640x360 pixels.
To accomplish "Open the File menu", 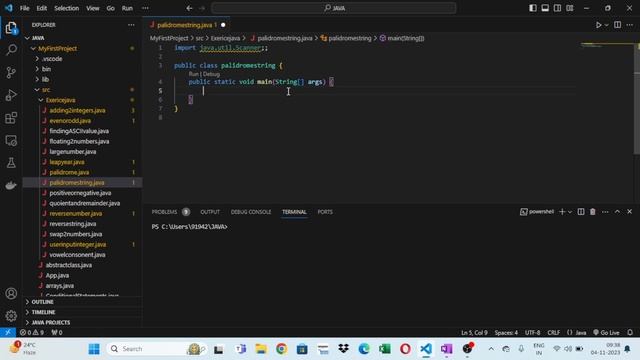I will [x=24, y=8].
